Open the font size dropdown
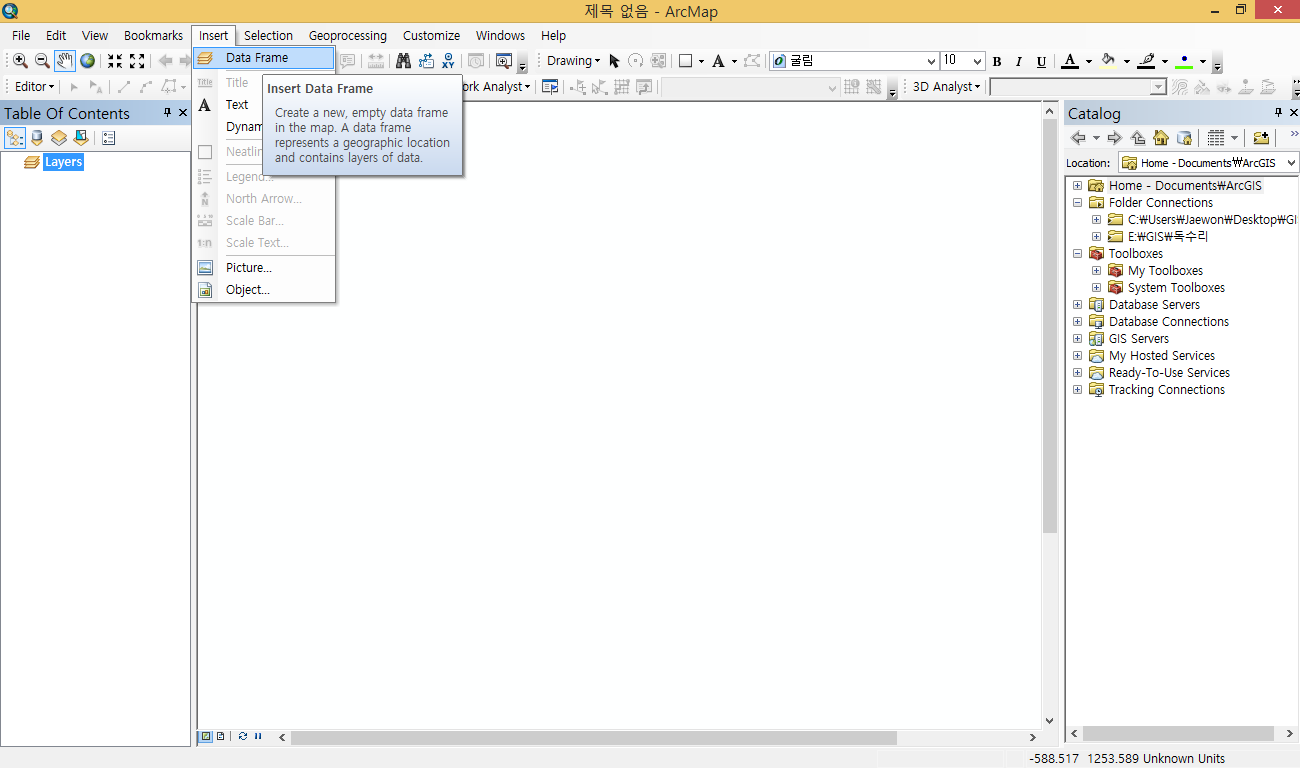 point(977,61)
